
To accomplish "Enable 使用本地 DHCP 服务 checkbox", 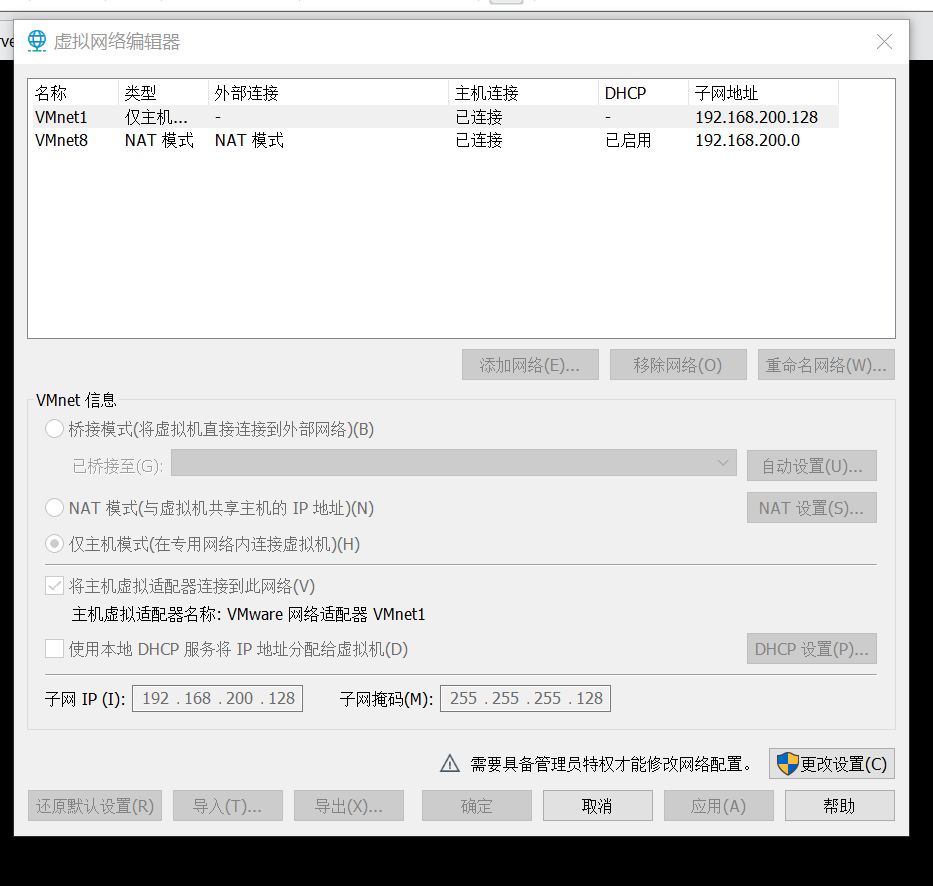I will 54,649.
